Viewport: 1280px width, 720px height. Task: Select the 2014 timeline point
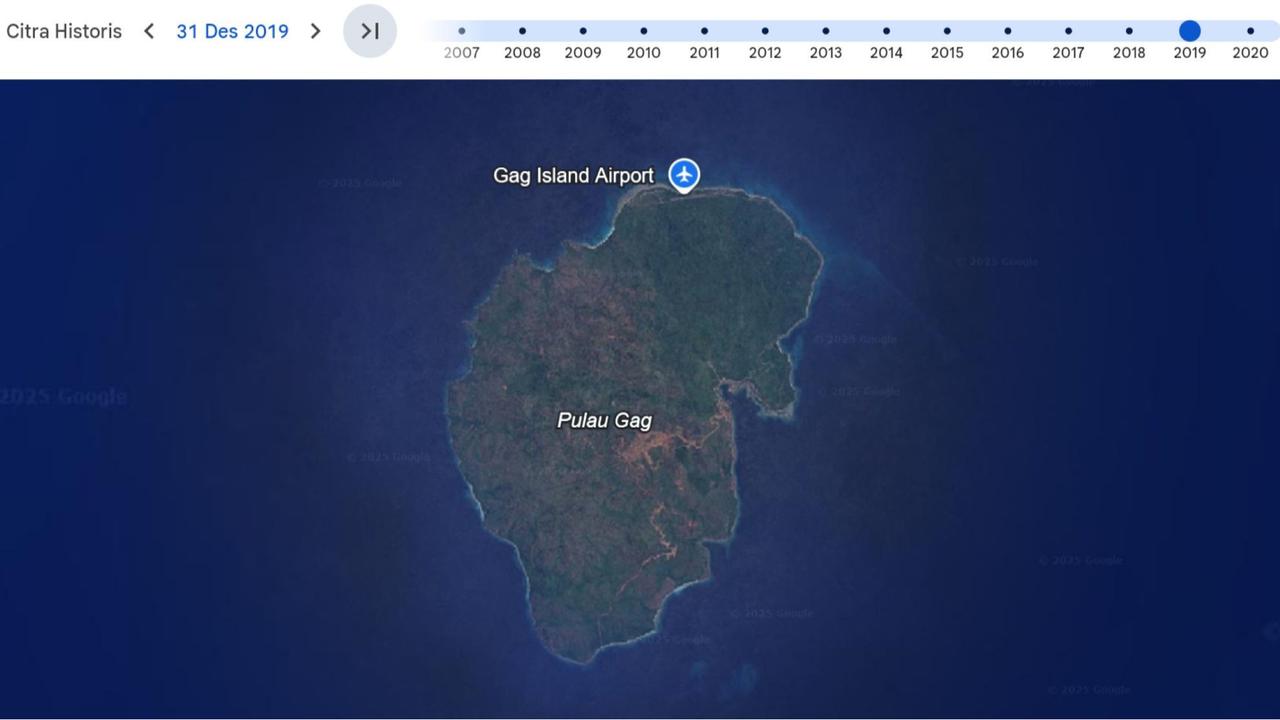pyautogui.click(x=886, y=31)
